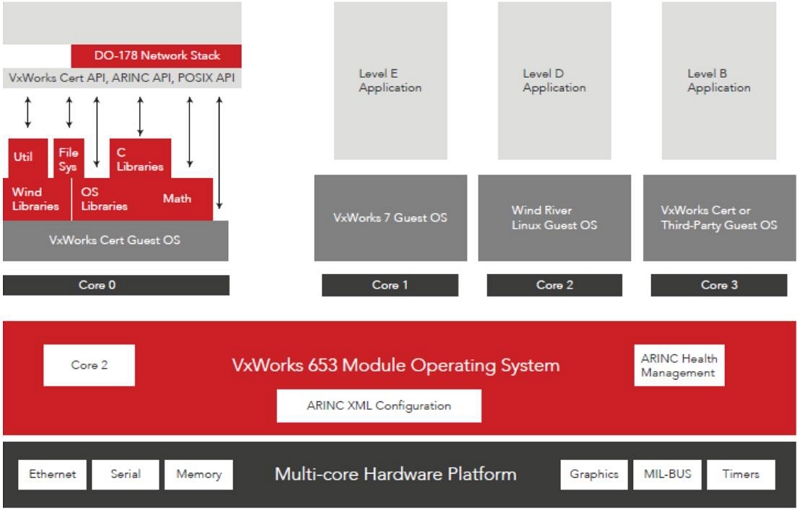The image size is (797, 510).
Task: Select the Core 3 black bar
Action: 718,285
